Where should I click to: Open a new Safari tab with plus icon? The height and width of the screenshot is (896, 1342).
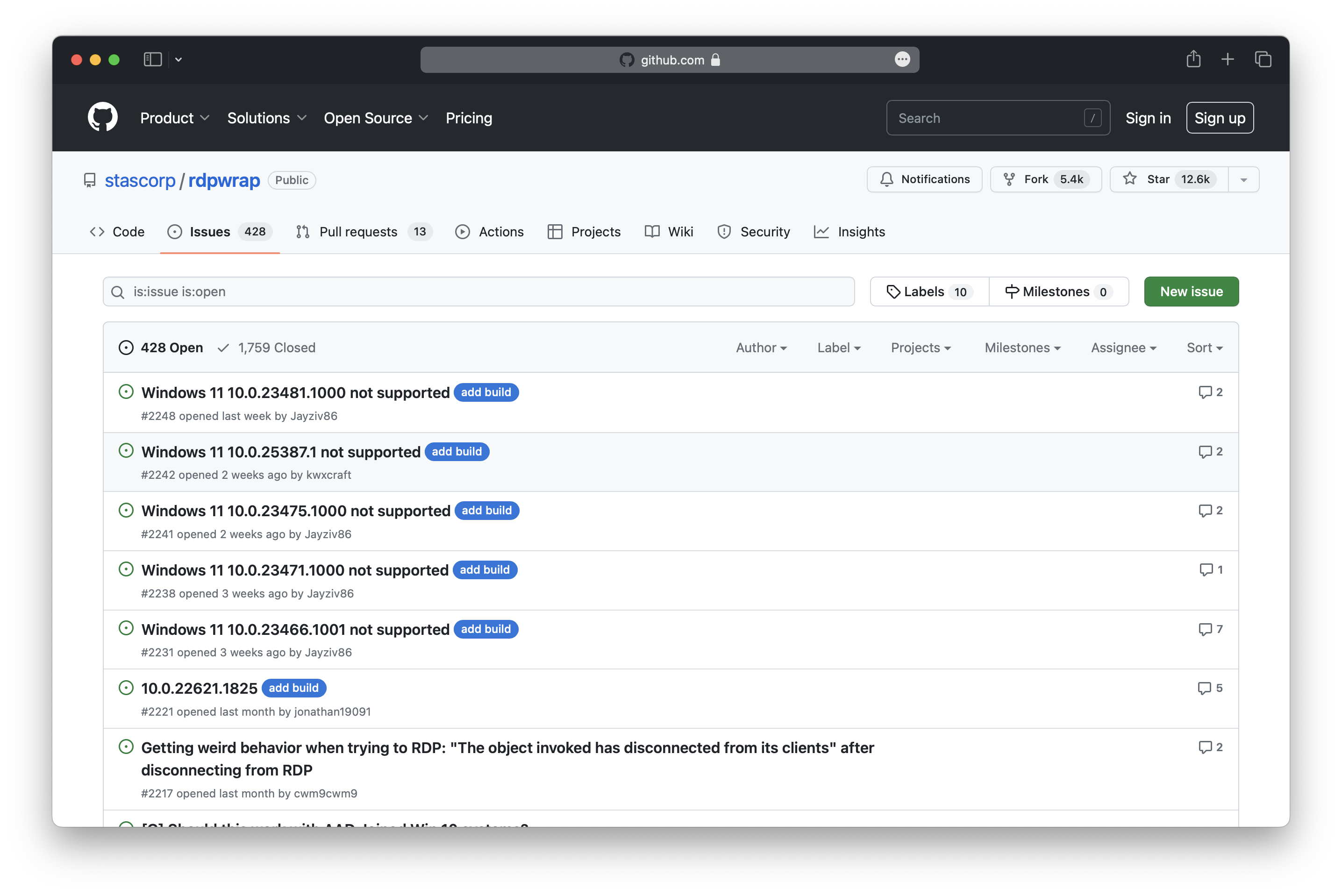click(1228, 59)
